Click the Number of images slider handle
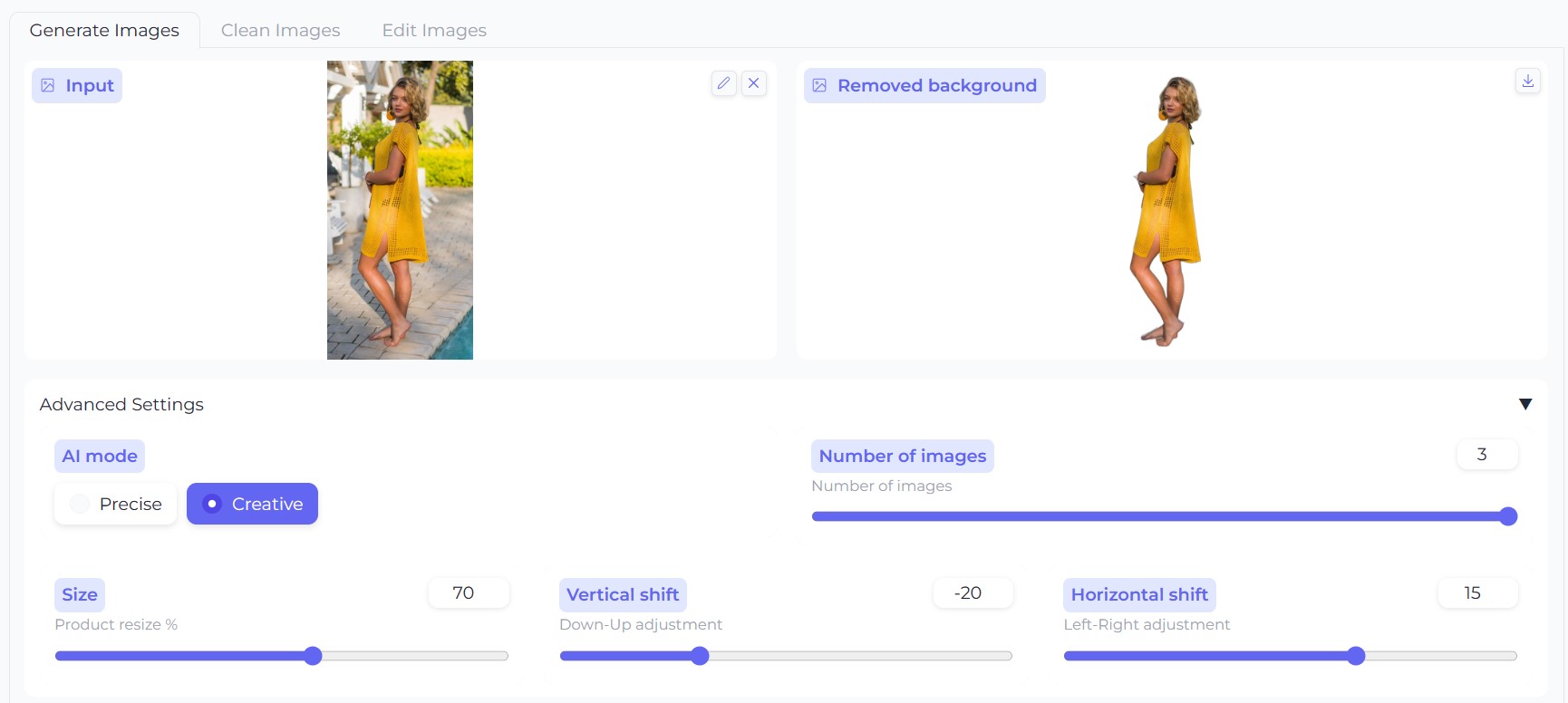 1508,516
